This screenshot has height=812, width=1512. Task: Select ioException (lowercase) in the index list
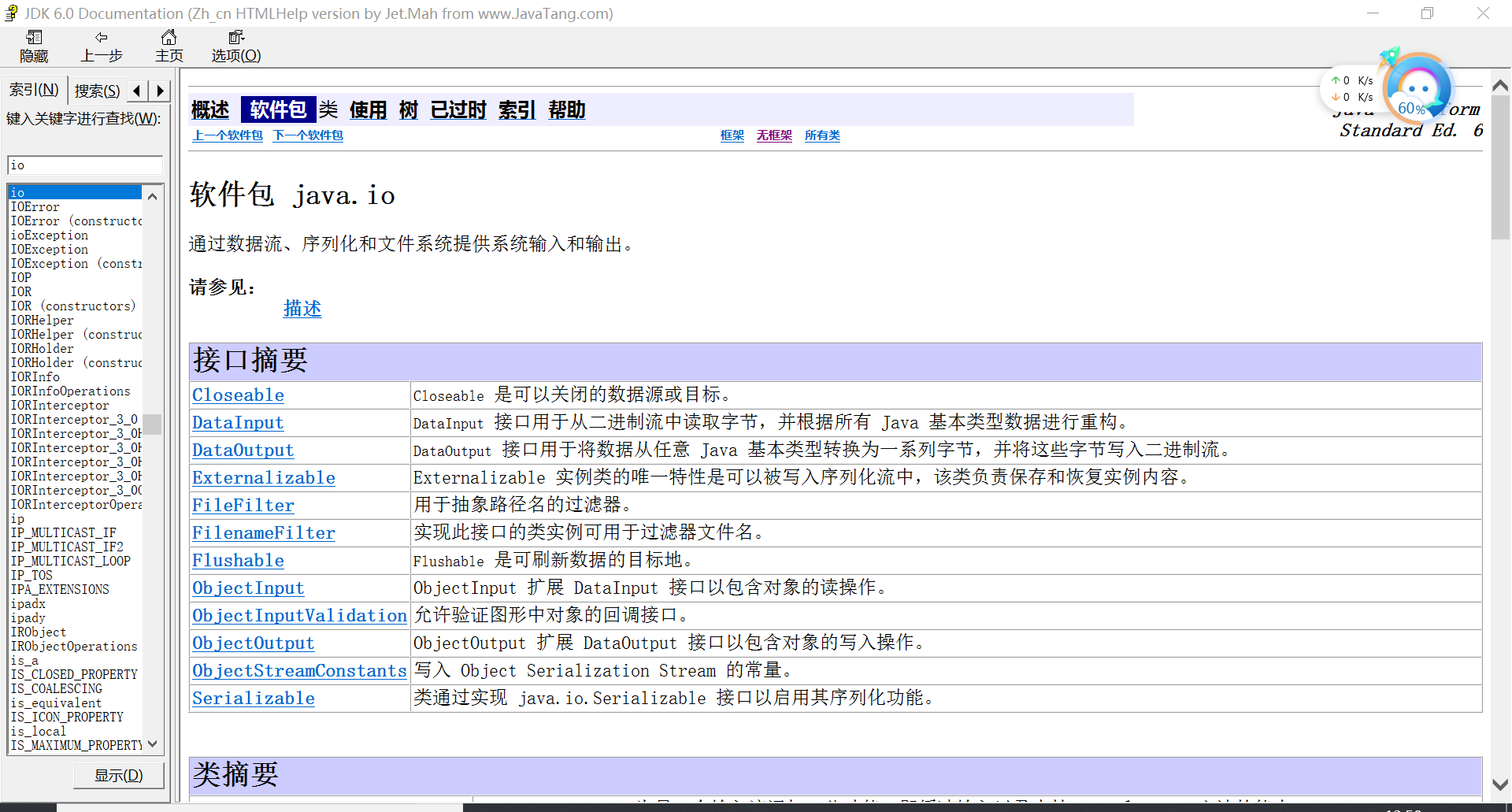[x=50, y=235]
